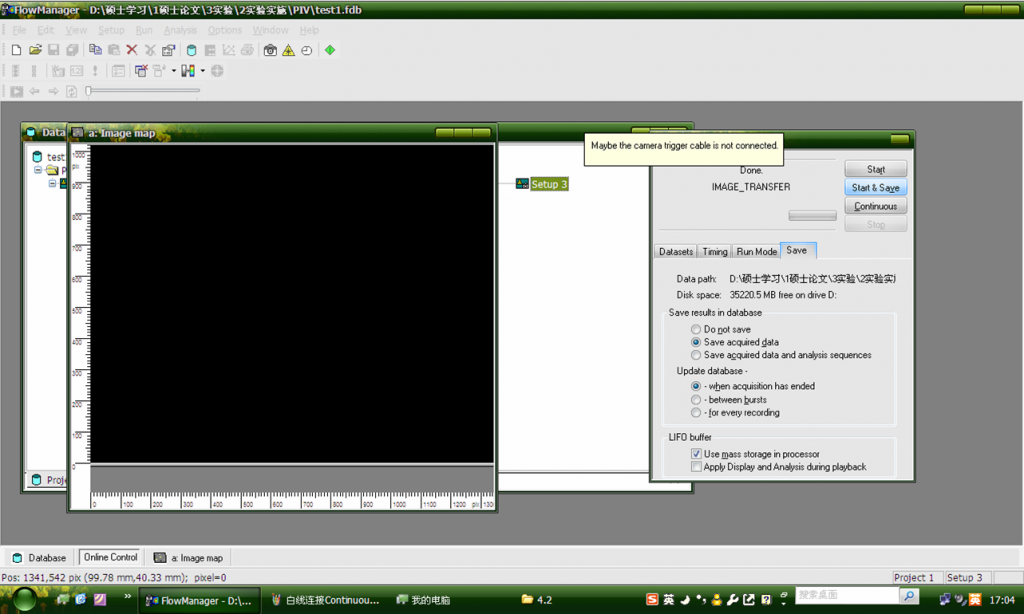Click the Copy toolbar icon
This screenshot has width=1024, height=614.
[95, 50]
